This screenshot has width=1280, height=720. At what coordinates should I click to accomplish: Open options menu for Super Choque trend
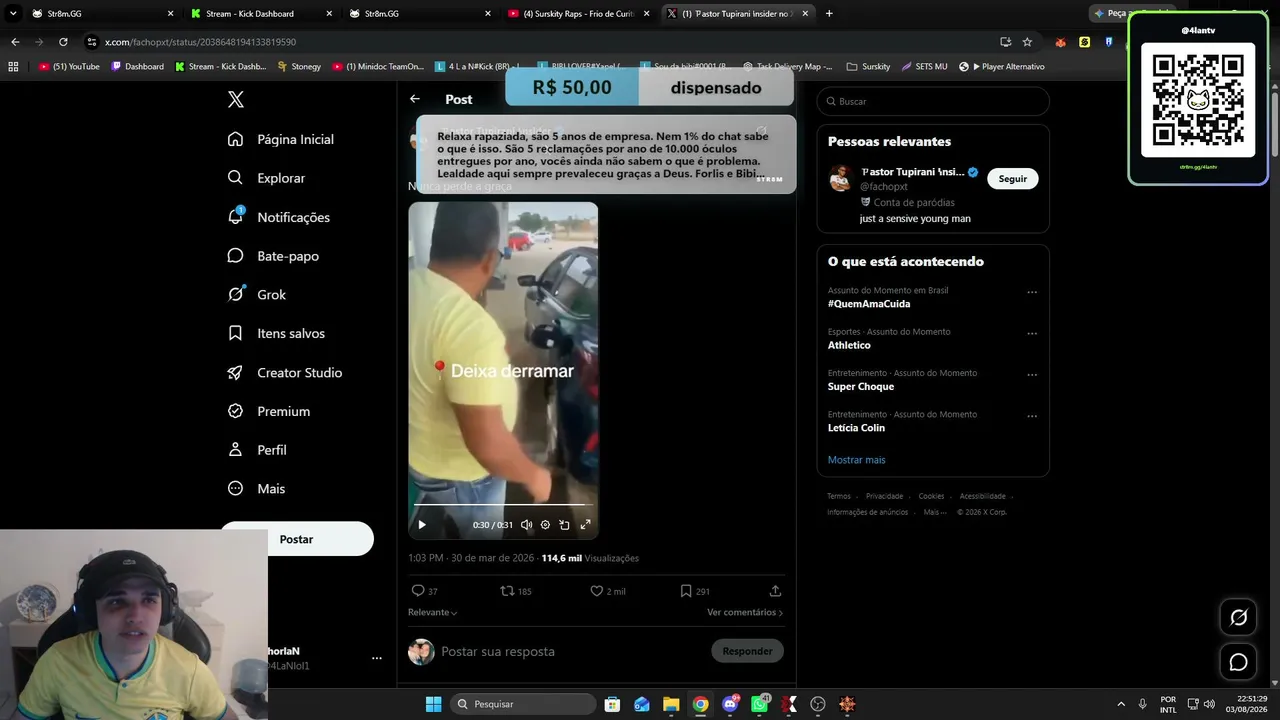coord(1032,375)
